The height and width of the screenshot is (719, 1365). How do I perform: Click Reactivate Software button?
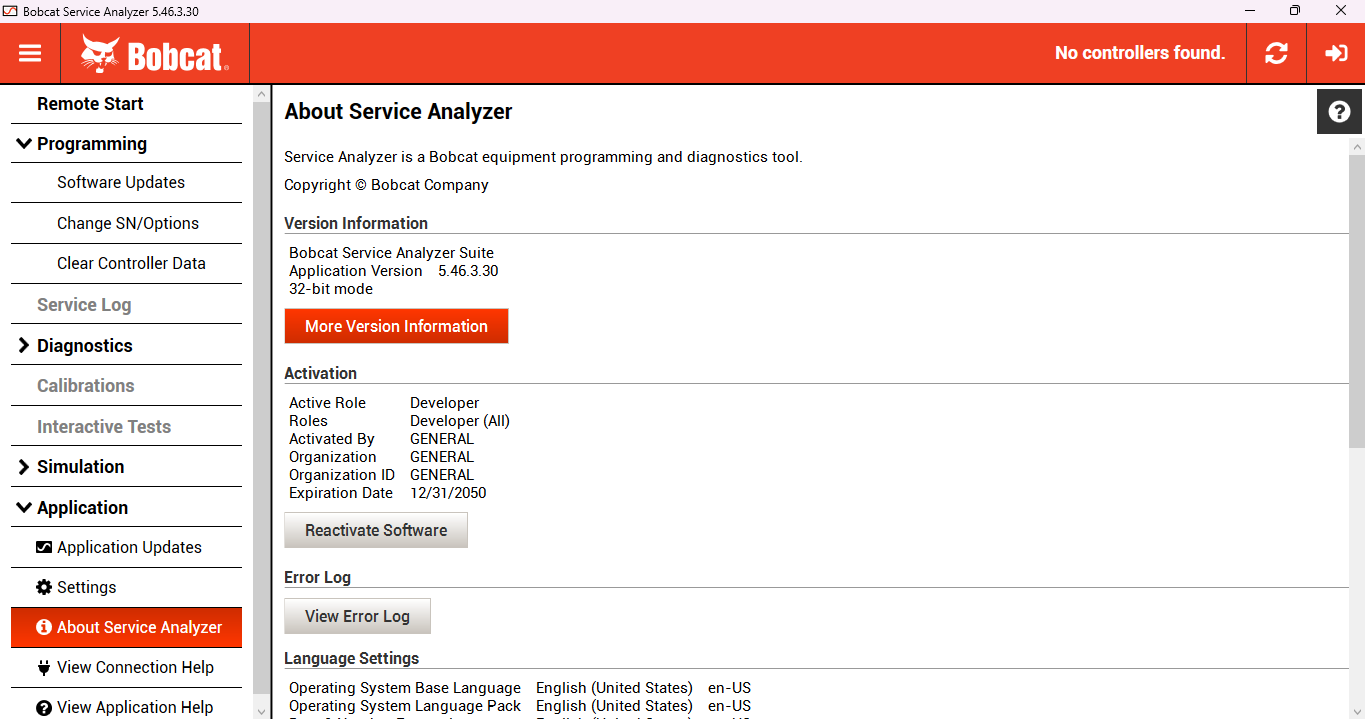click(x=376, y=530)
